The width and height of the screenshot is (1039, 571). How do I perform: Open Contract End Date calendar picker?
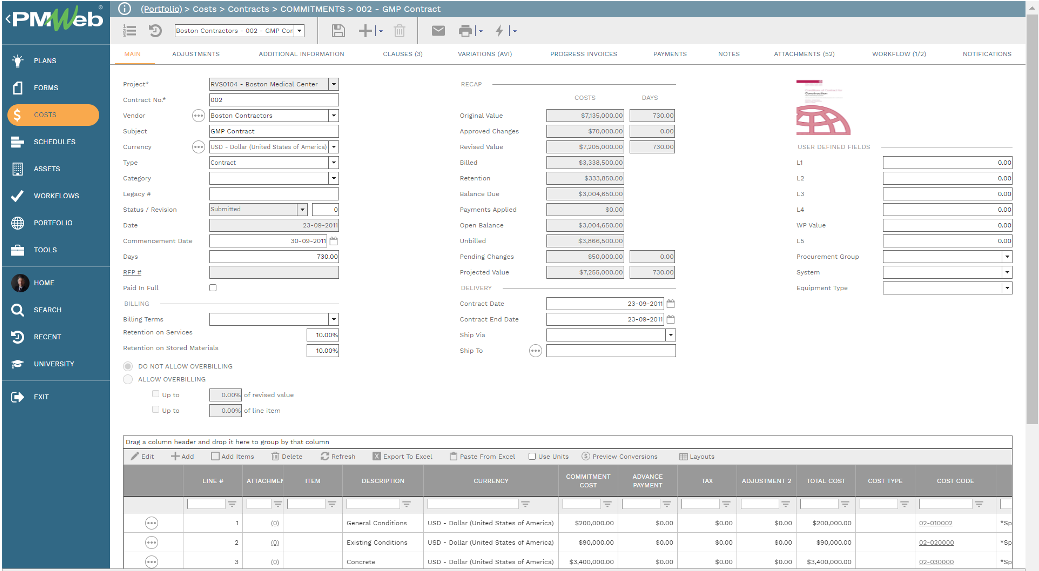pyautogui.click(x=671, y=319)
